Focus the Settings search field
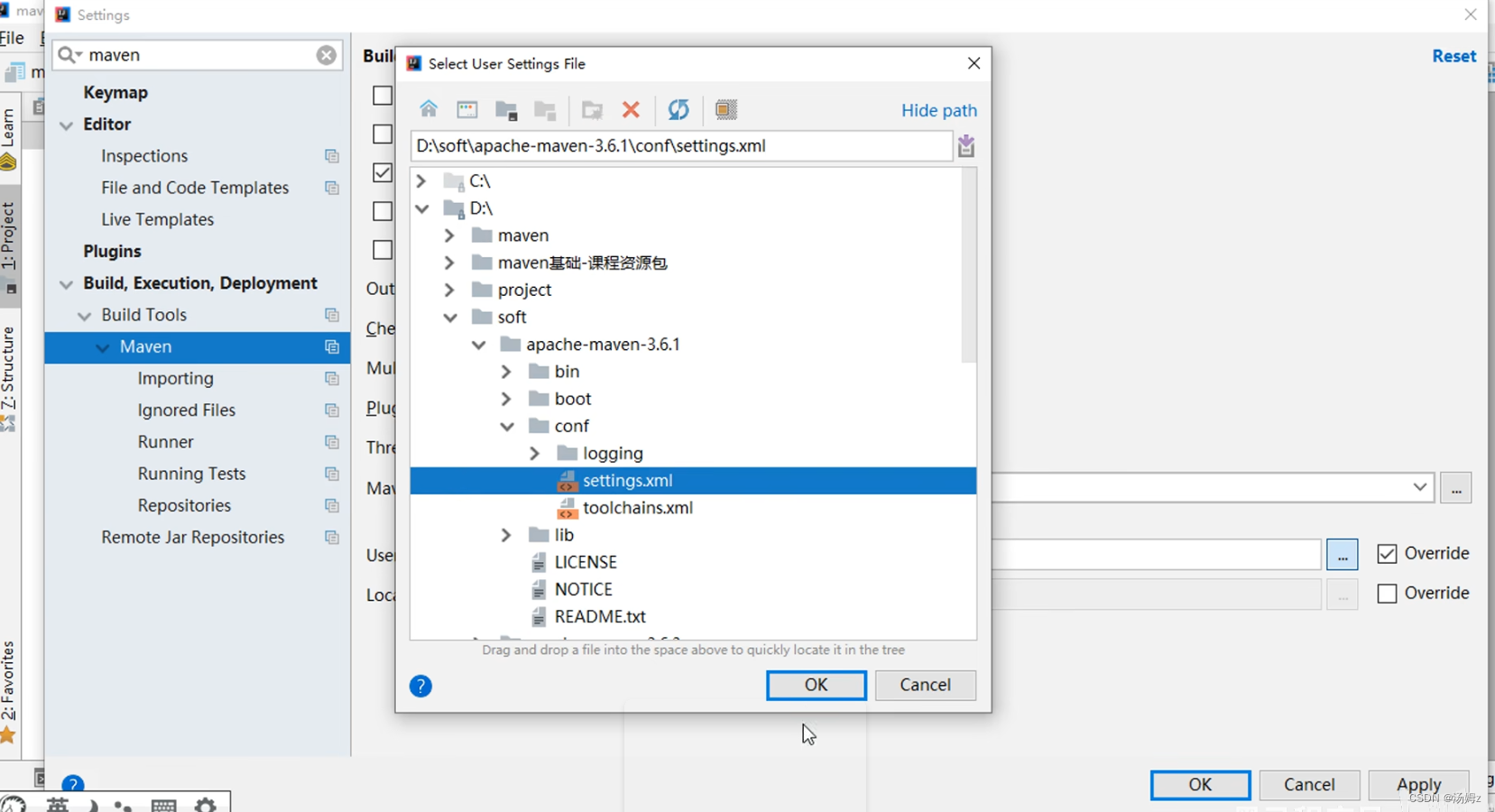 coord(198,55)
